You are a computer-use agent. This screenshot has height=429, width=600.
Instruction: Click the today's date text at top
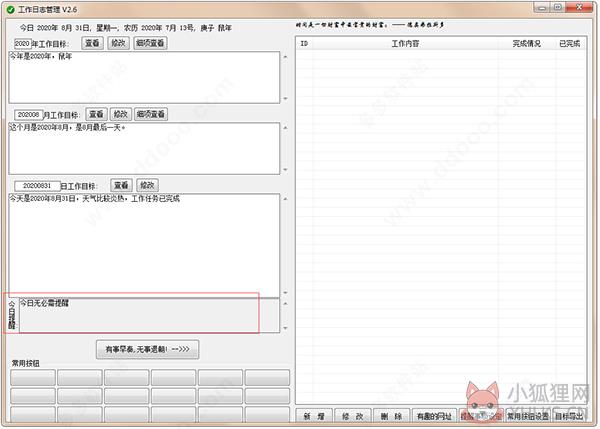(126, 28)
